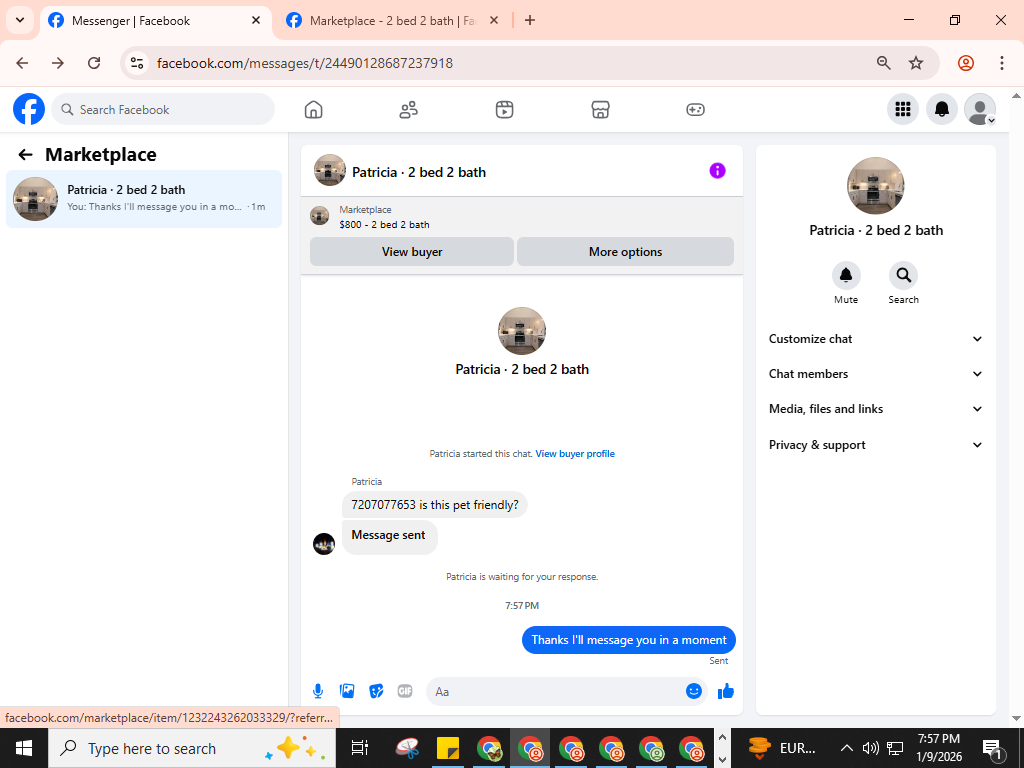Go forward in browser history
Screen dimensions: 1024x768
pyautogui.click(x=58, y=63)
